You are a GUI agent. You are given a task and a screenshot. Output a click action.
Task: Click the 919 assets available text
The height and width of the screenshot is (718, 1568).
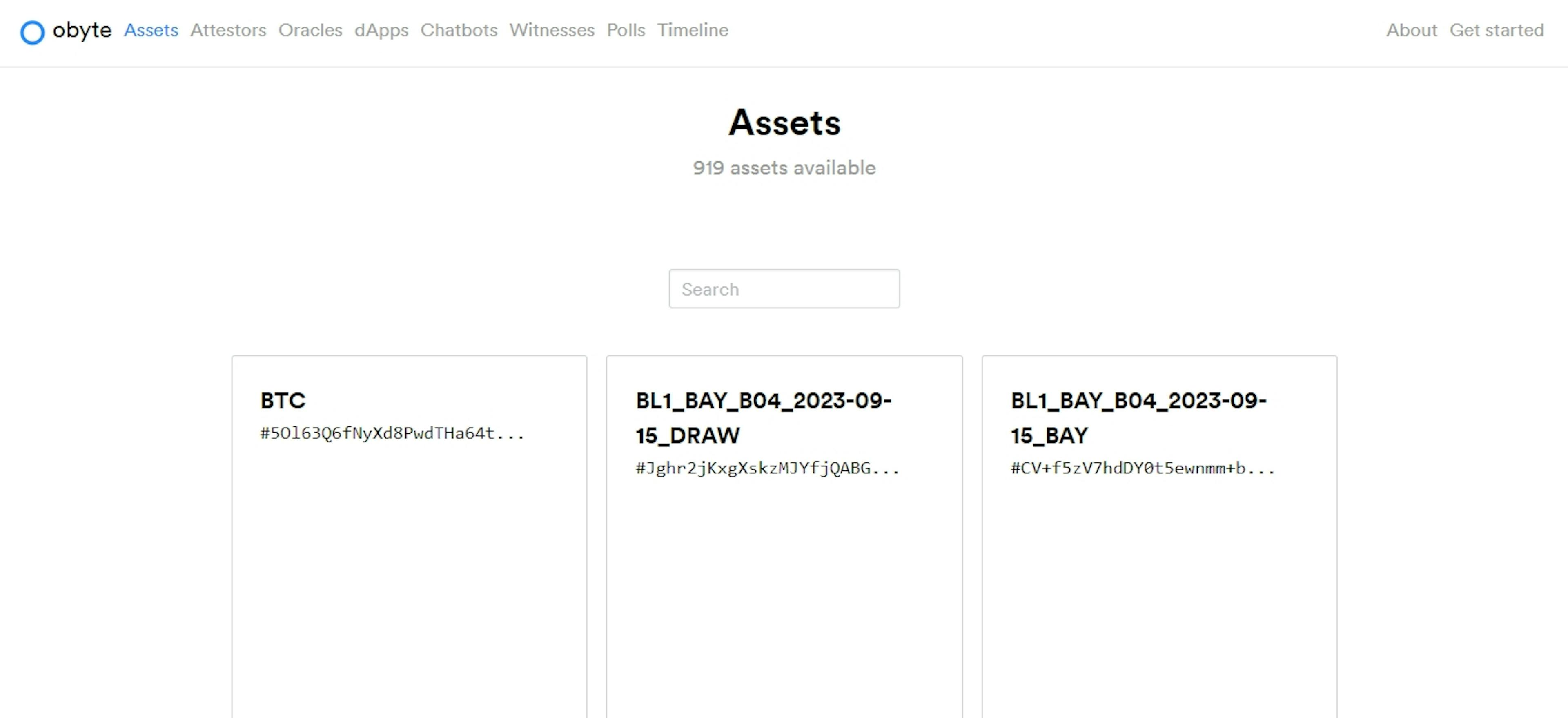tap(784, 168)
